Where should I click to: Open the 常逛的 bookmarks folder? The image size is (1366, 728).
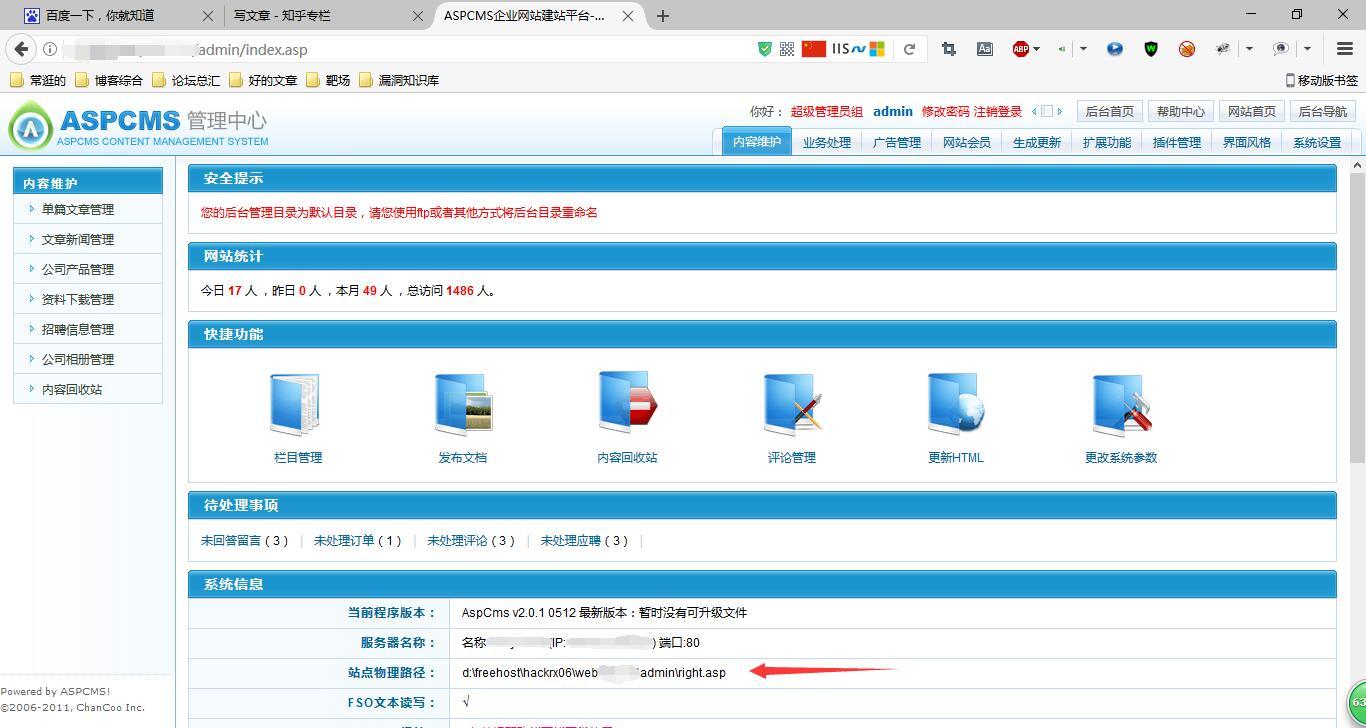tap(38, 80)
